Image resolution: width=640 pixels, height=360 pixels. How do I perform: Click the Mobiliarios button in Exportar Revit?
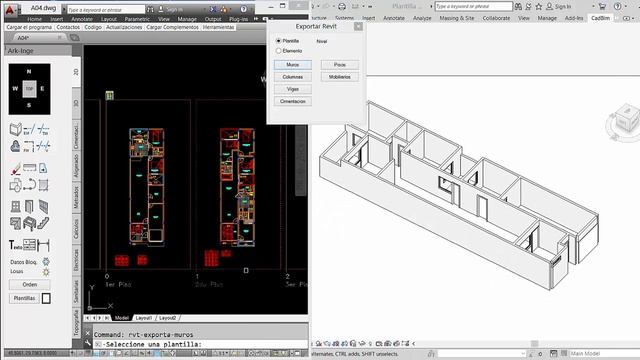click(340, 77)
